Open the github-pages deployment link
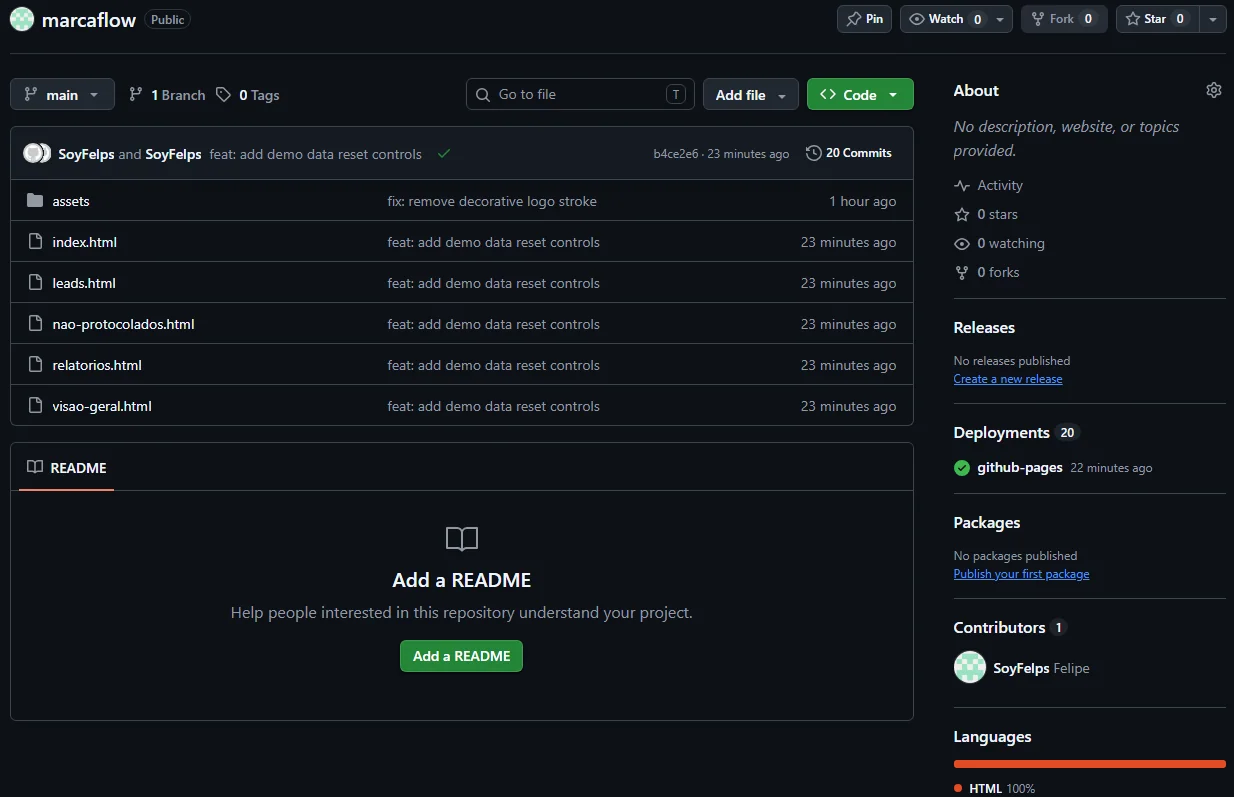The height and width of the screenshot is (797, 1234). (x=1020, y=467)
